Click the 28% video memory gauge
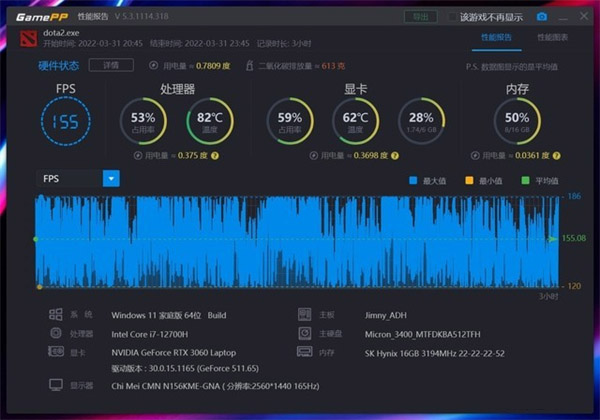 (x=421, y=121)
